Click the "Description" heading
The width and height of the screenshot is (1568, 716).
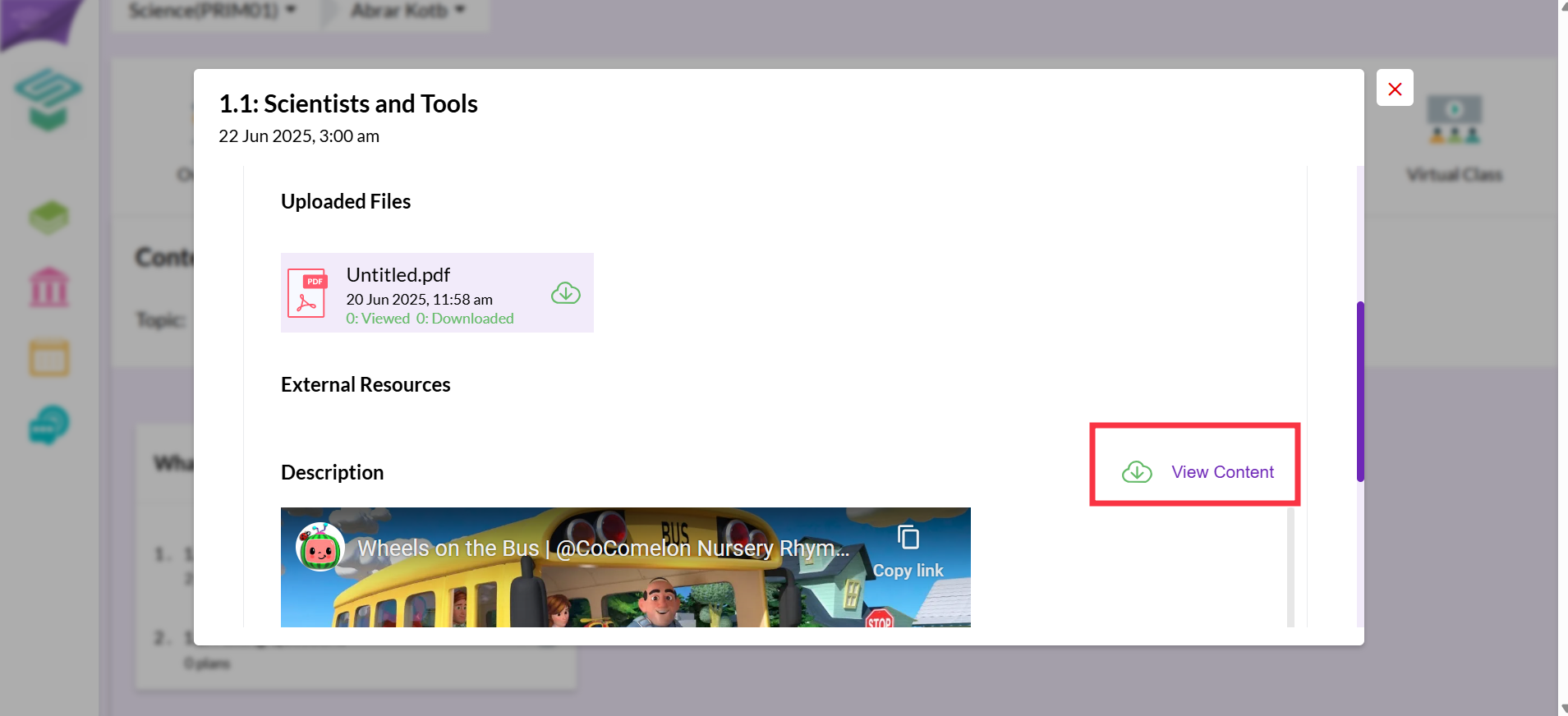(x=332, y=473)
